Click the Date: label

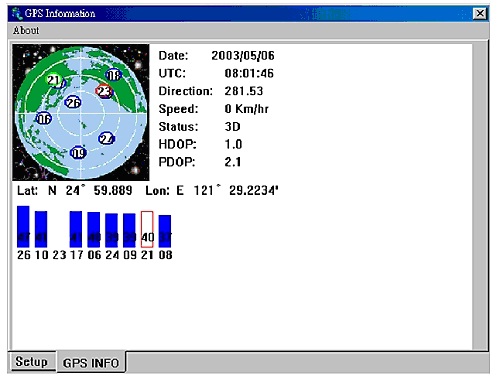pyautogui.click(x=173, y=56)
